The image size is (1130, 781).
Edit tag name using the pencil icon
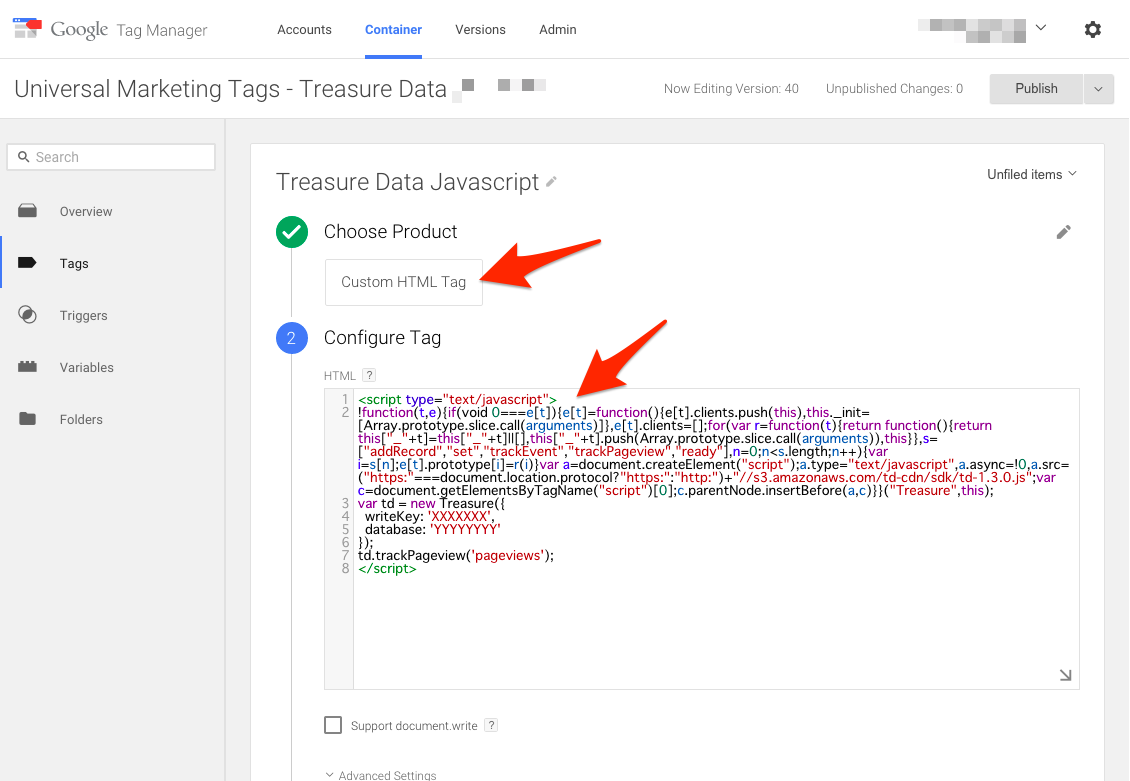pyautogui.click(x=551, y=182)
